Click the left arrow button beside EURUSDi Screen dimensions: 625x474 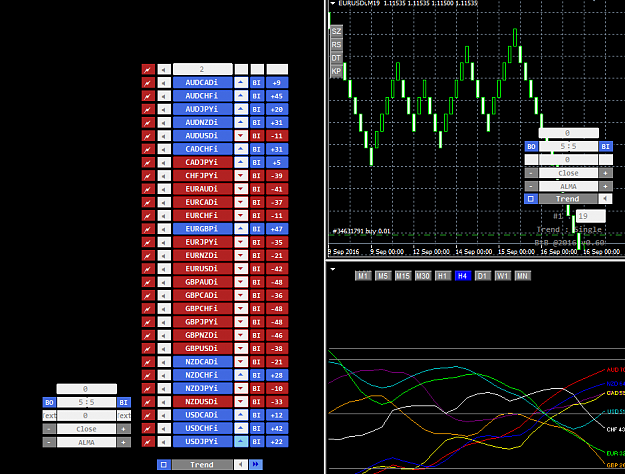(x=164, y=269)
